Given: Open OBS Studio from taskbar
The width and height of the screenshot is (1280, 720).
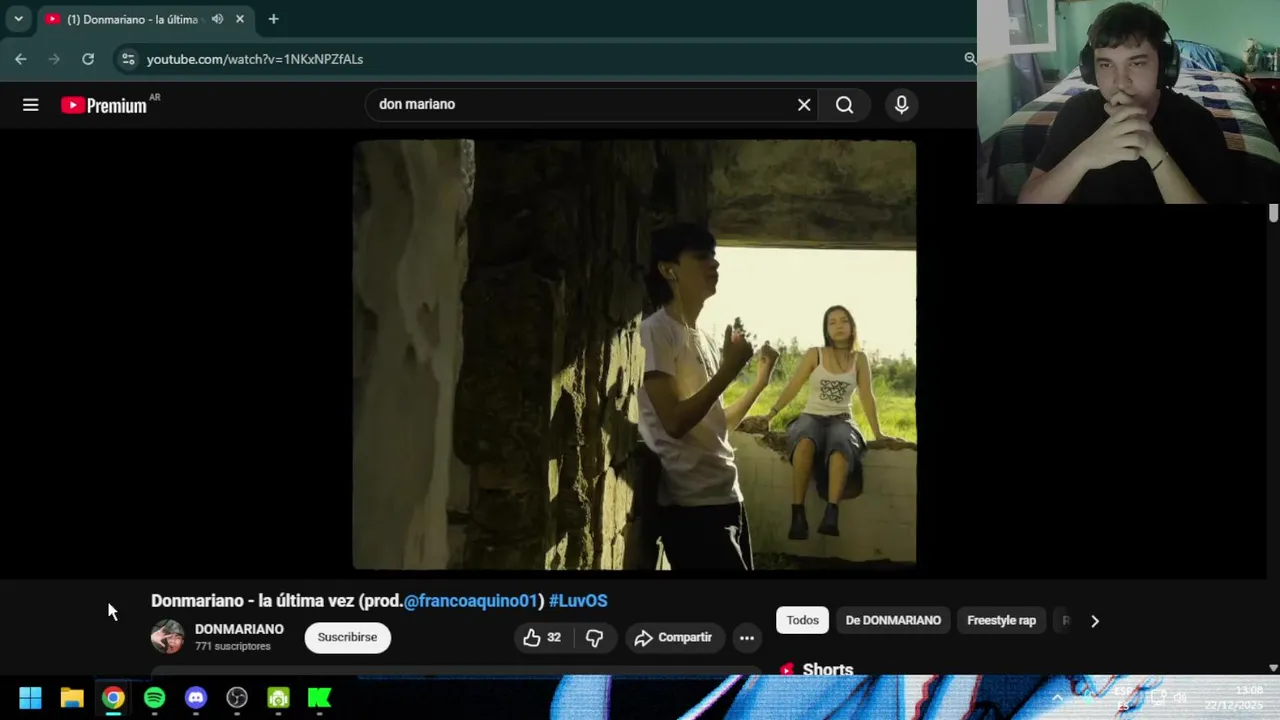Looking at the screenshot, I should coord(237,698).
